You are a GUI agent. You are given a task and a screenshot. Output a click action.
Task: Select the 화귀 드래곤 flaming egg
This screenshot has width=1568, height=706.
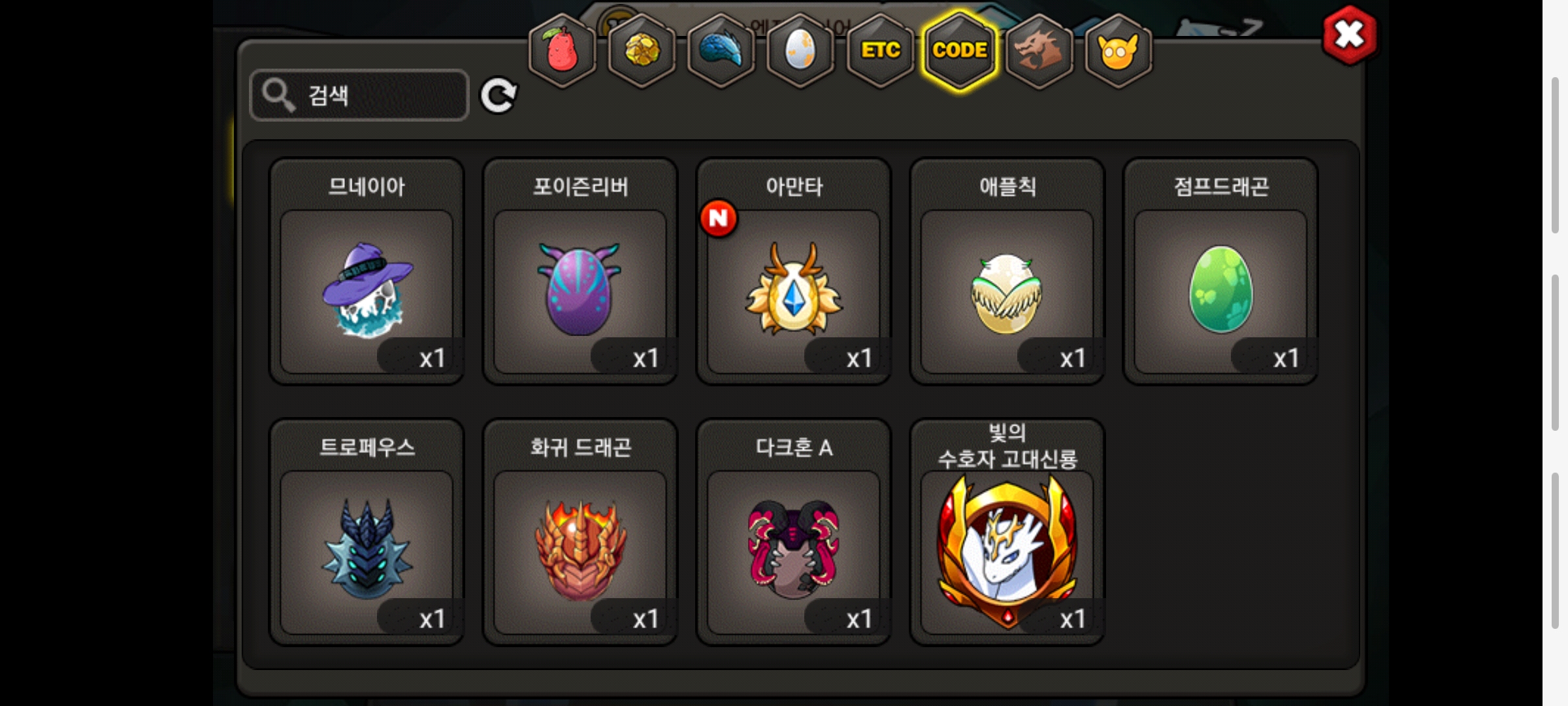(x=580, y=532)
